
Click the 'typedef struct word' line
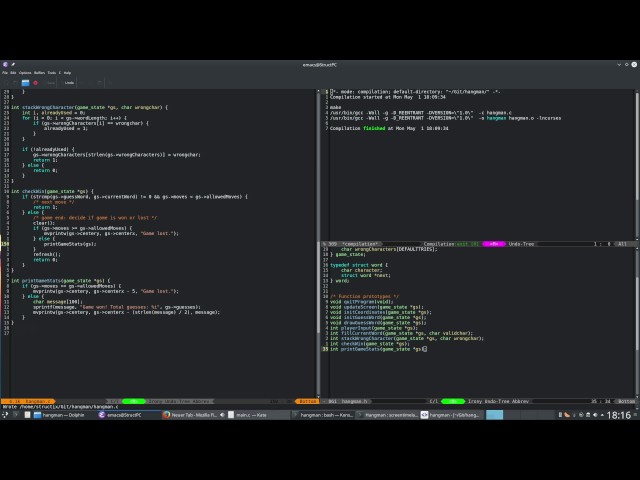(x=359, y=265)
